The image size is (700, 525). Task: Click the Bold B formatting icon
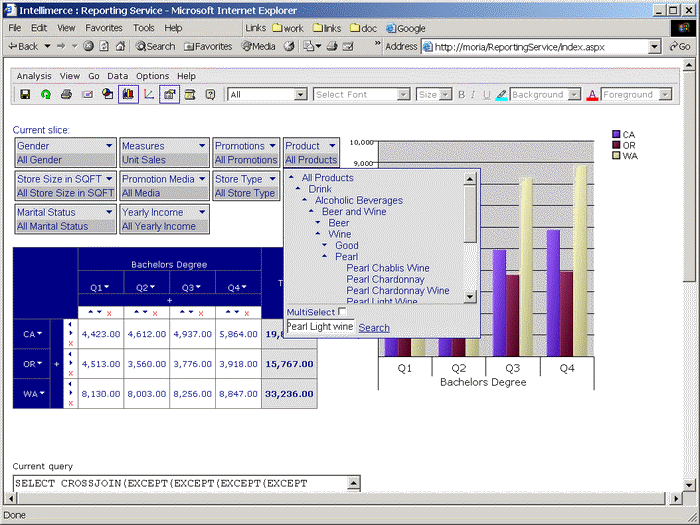[462, 95]
